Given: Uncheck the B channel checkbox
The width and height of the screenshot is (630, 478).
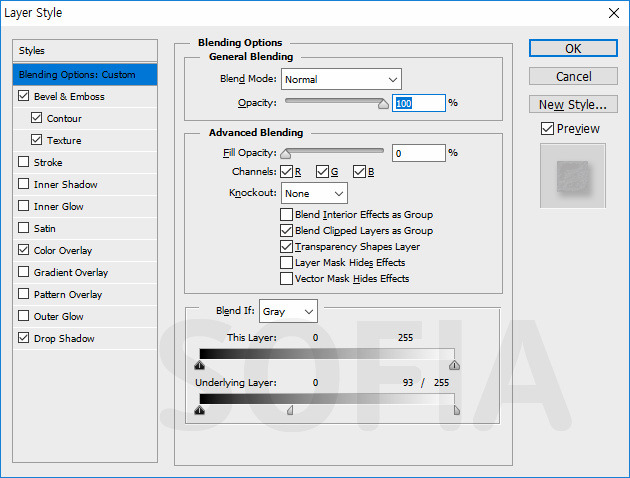Looking at the screenshot, I should (x=359, y=172).
